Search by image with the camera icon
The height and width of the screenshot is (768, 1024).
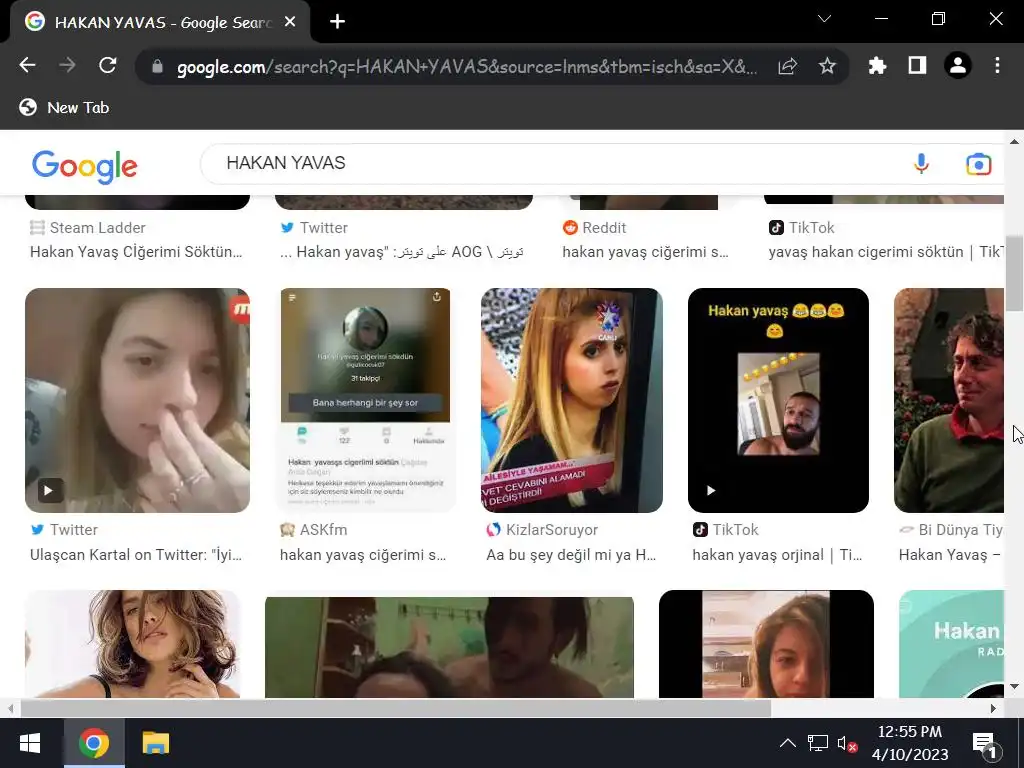(978, 164)
